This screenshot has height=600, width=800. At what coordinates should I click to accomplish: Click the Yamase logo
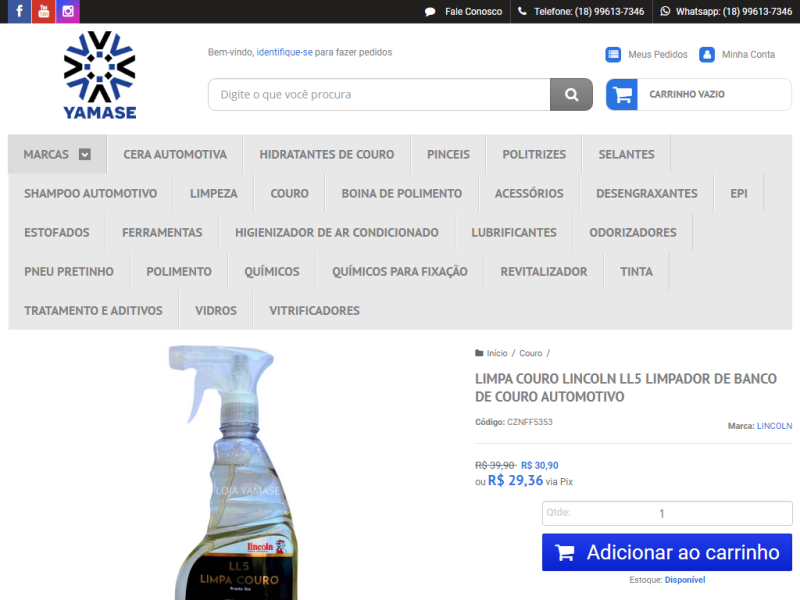99,75
